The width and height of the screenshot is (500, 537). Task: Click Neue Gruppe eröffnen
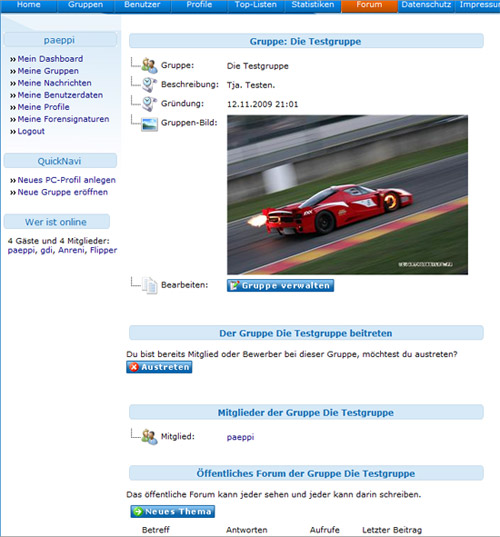pos(63,192)
